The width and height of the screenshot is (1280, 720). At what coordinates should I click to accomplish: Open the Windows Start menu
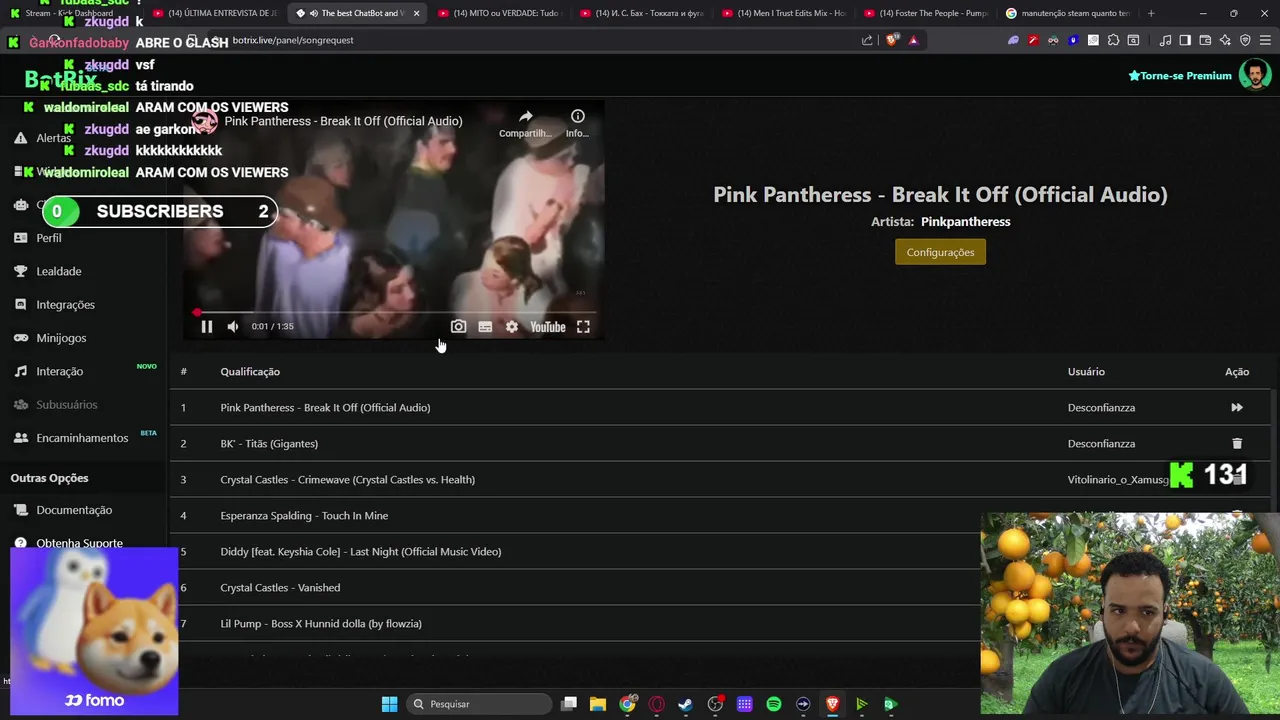[389, 704]
